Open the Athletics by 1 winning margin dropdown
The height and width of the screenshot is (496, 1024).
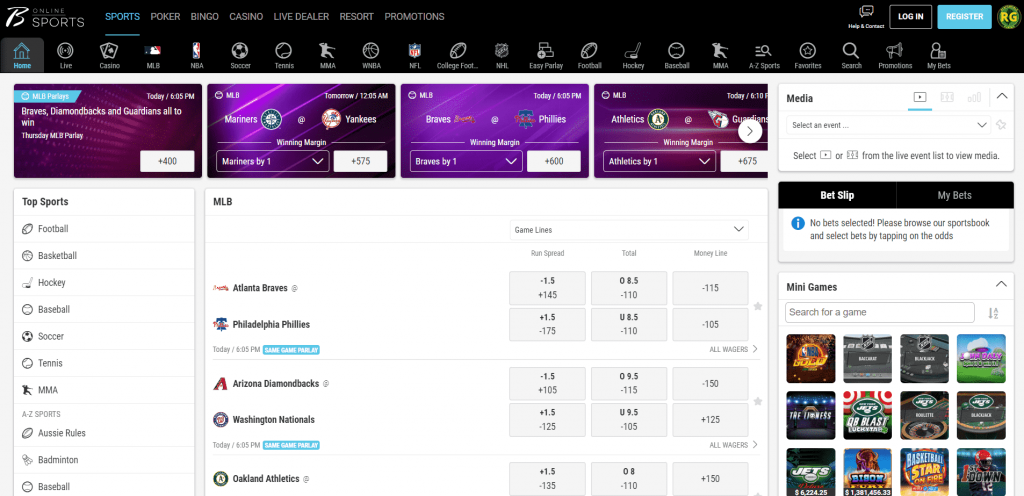659,161
